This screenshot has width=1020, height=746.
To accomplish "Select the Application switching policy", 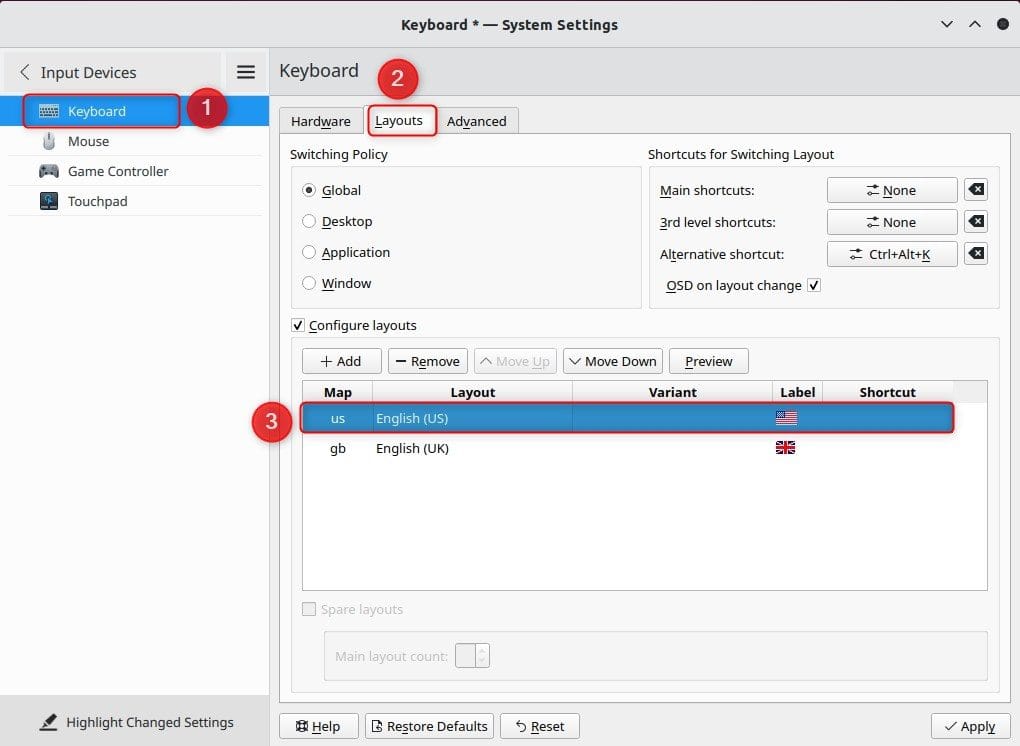I will 309,252.
